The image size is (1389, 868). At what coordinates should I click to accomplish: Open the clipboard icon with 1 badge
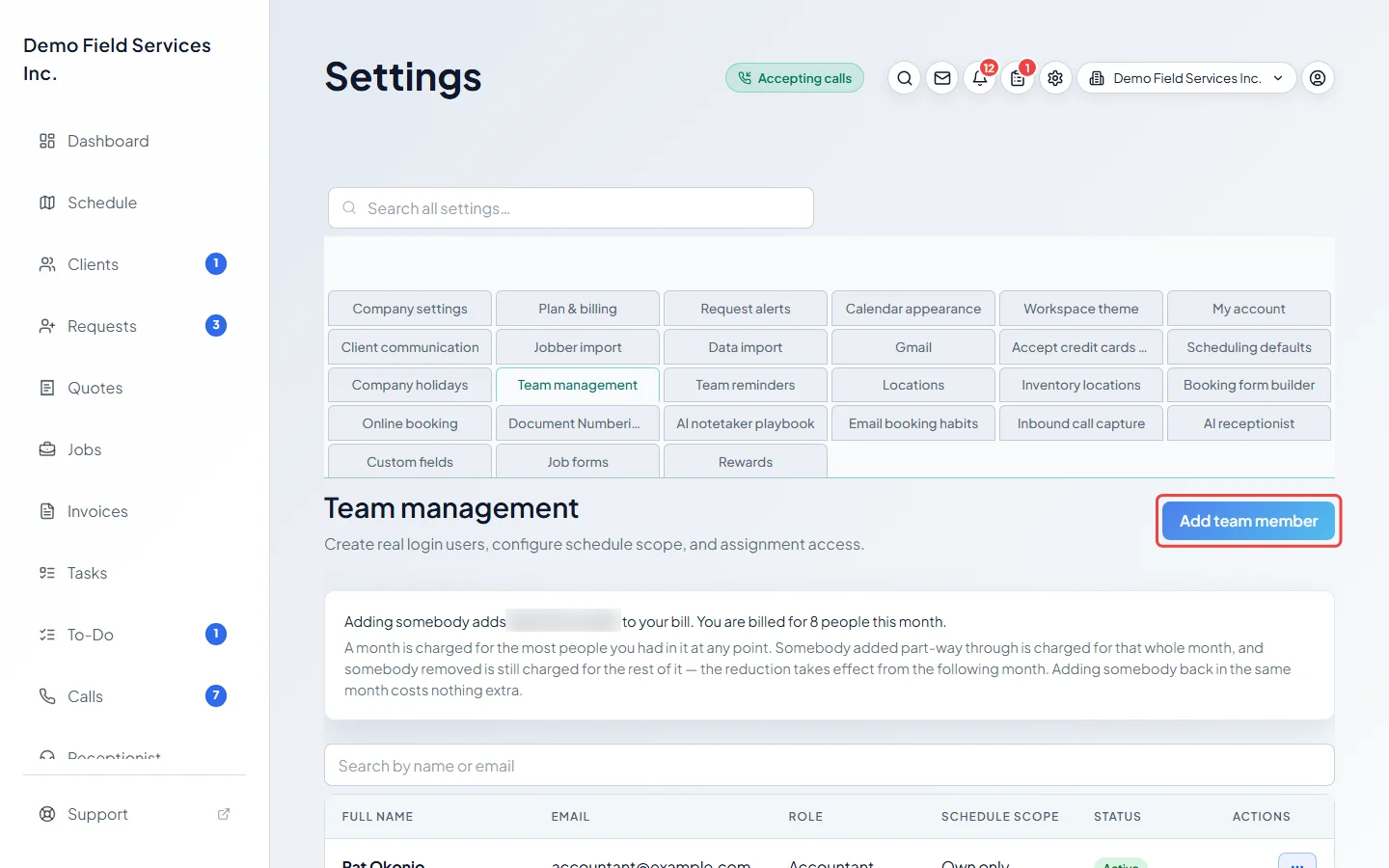pos(1018,78)
